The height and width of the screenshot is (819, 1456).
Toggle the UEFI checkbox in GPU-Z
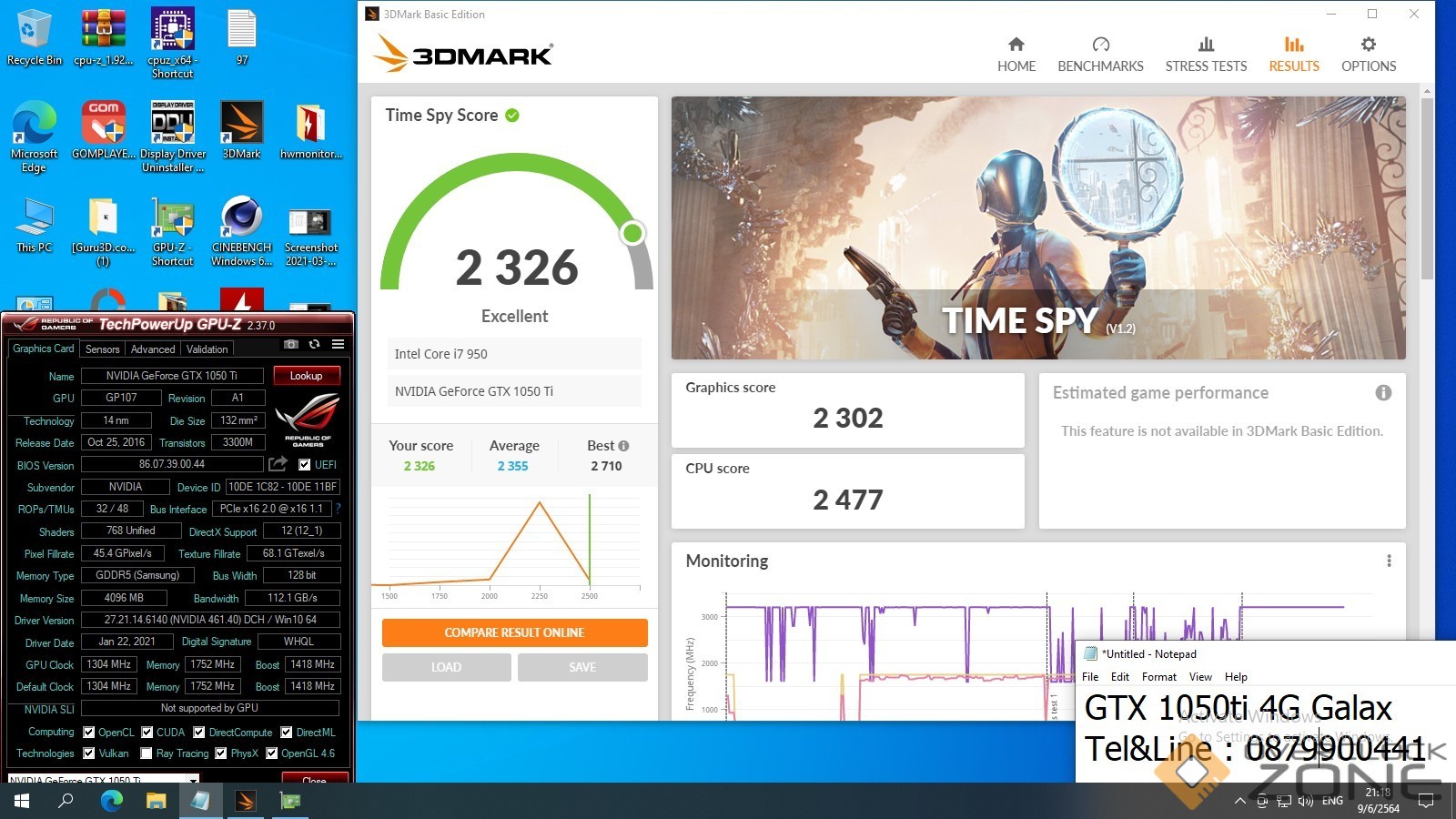point(305,465)
